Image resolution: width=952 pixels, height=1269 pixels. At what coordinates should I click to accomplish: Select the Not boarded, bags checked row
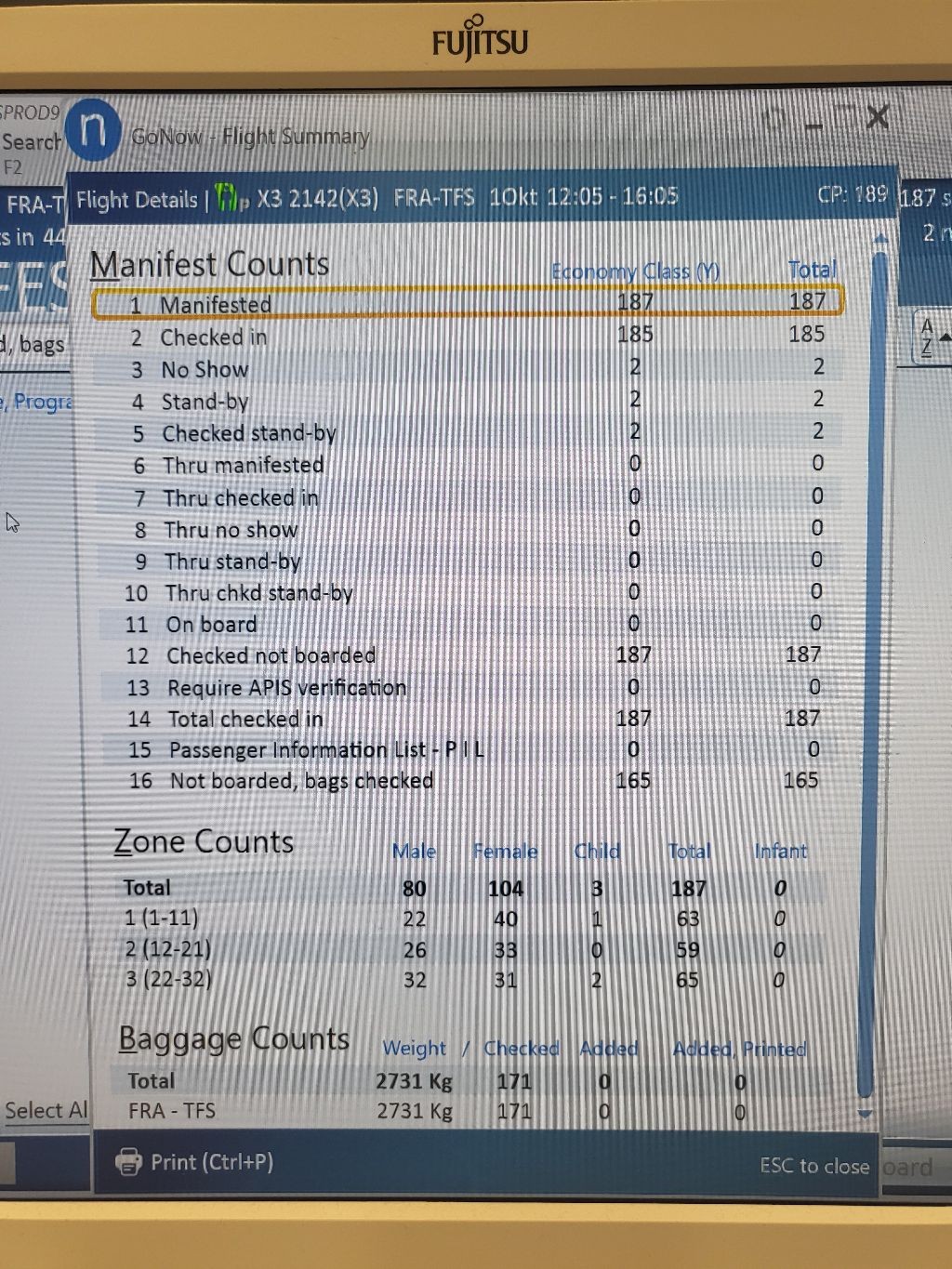(x=301, y=780)
